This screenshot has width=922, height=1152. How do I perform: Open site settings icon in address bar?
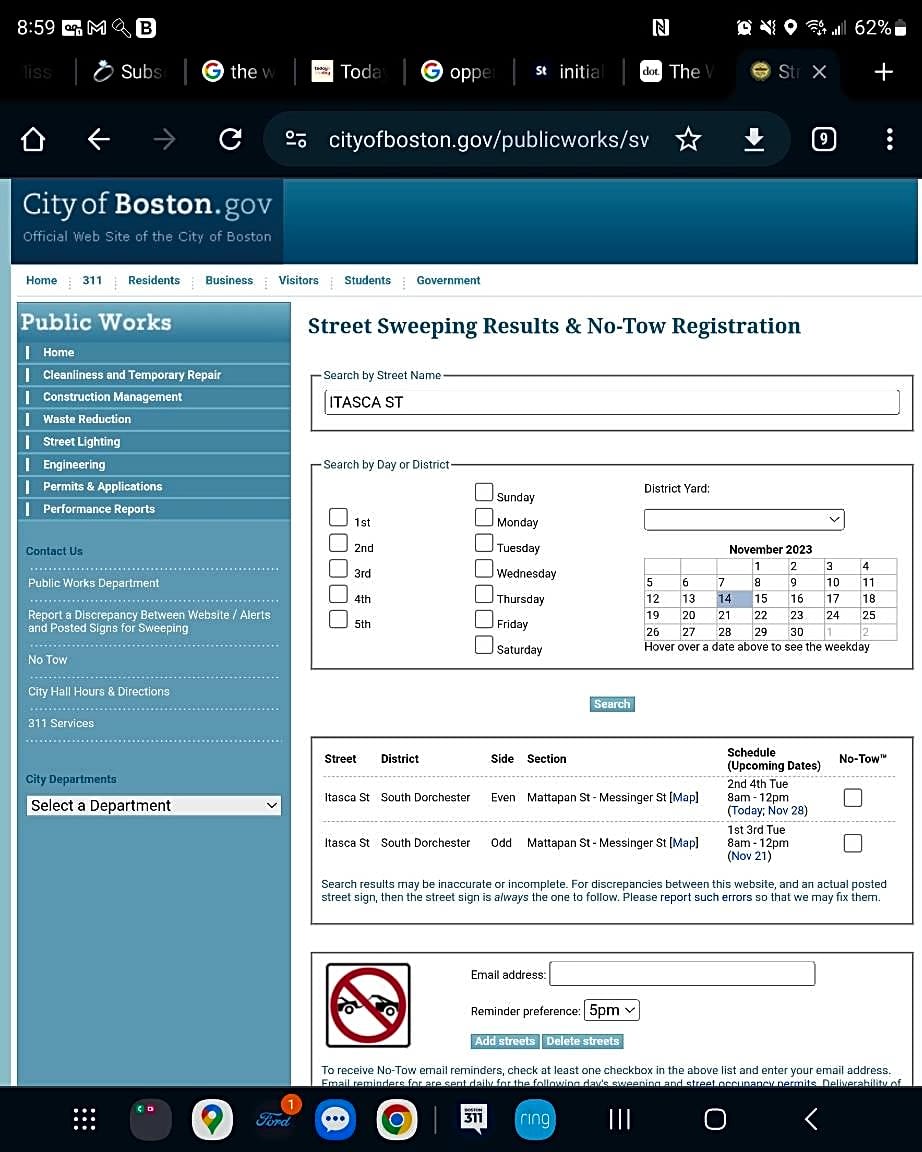pos(296,139)
